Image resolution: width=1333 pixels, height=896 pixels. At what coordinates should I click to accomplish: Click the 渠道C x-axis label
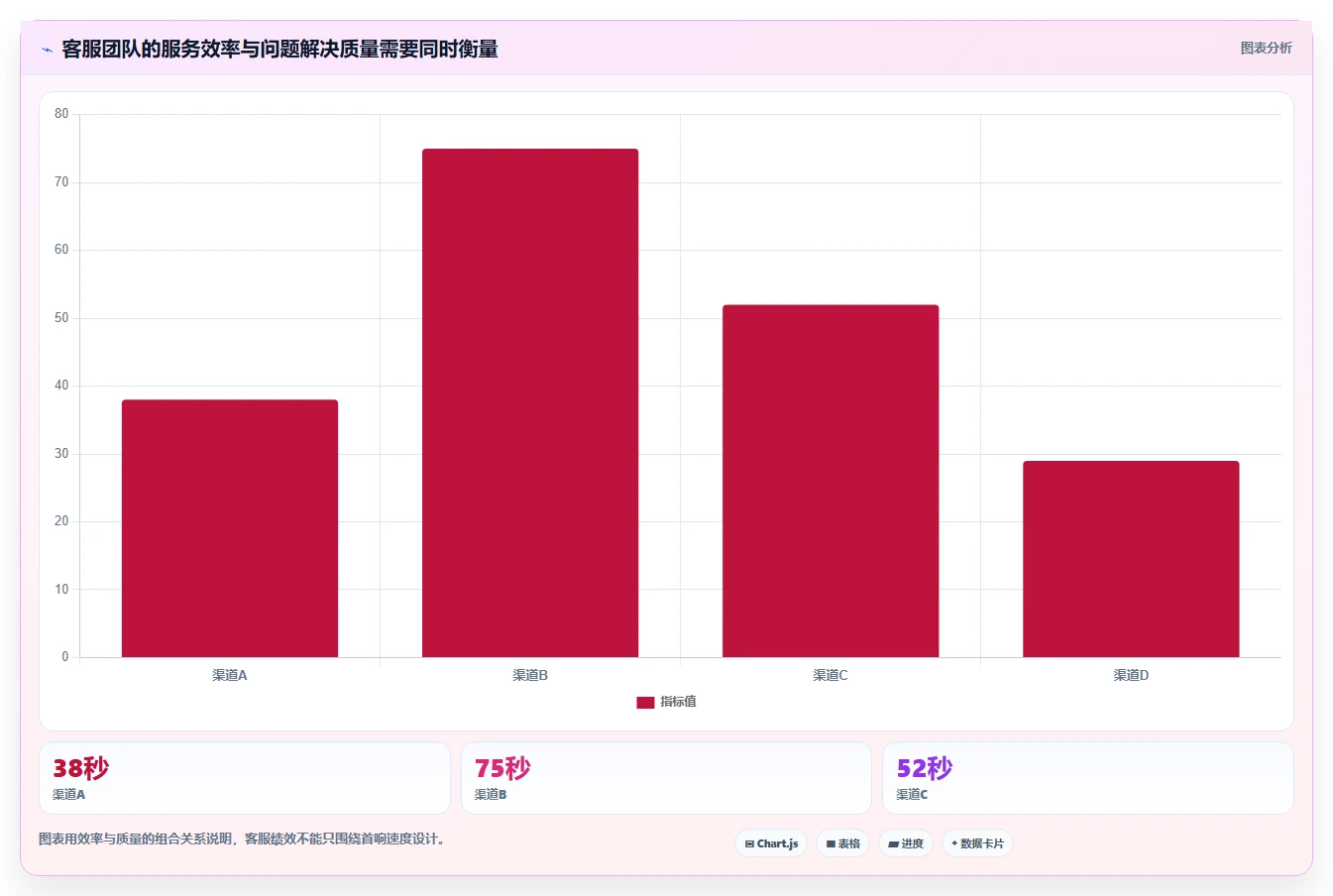[831, 675]
